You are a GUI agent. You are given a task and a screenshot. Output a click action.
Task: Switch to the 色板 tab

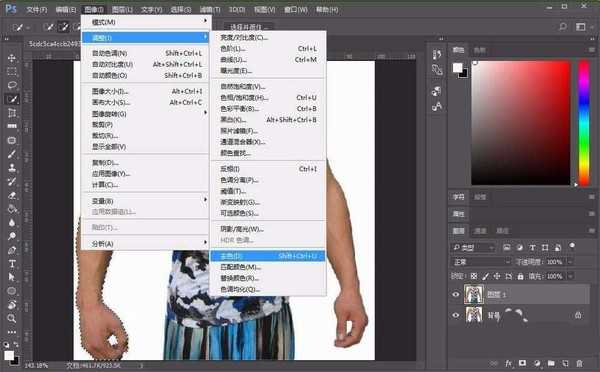pos(479,50)
